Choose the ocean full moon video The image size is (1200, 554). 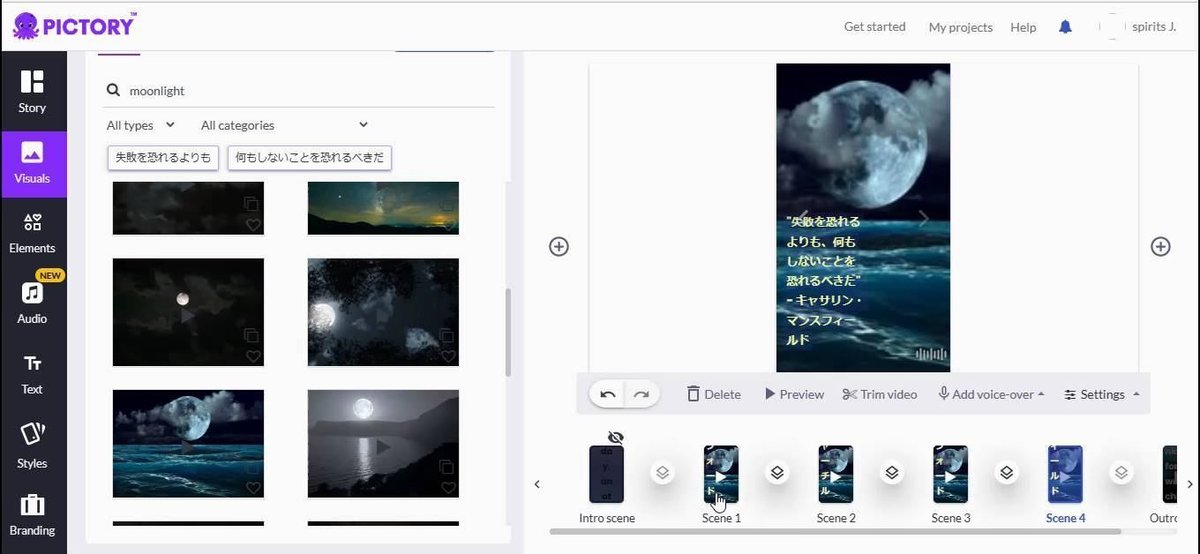coord(188,443)
